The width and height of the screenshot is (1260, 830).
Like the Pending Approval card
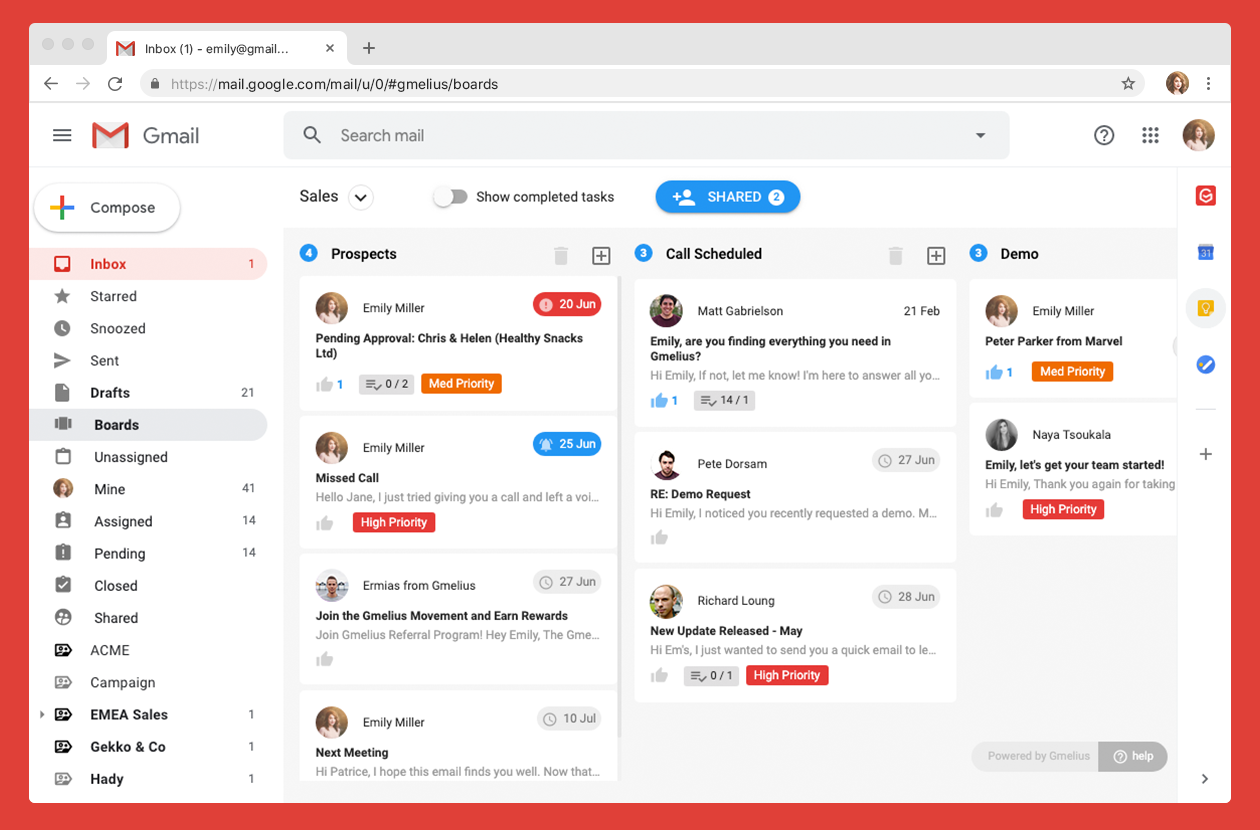[x=324, y=384]
